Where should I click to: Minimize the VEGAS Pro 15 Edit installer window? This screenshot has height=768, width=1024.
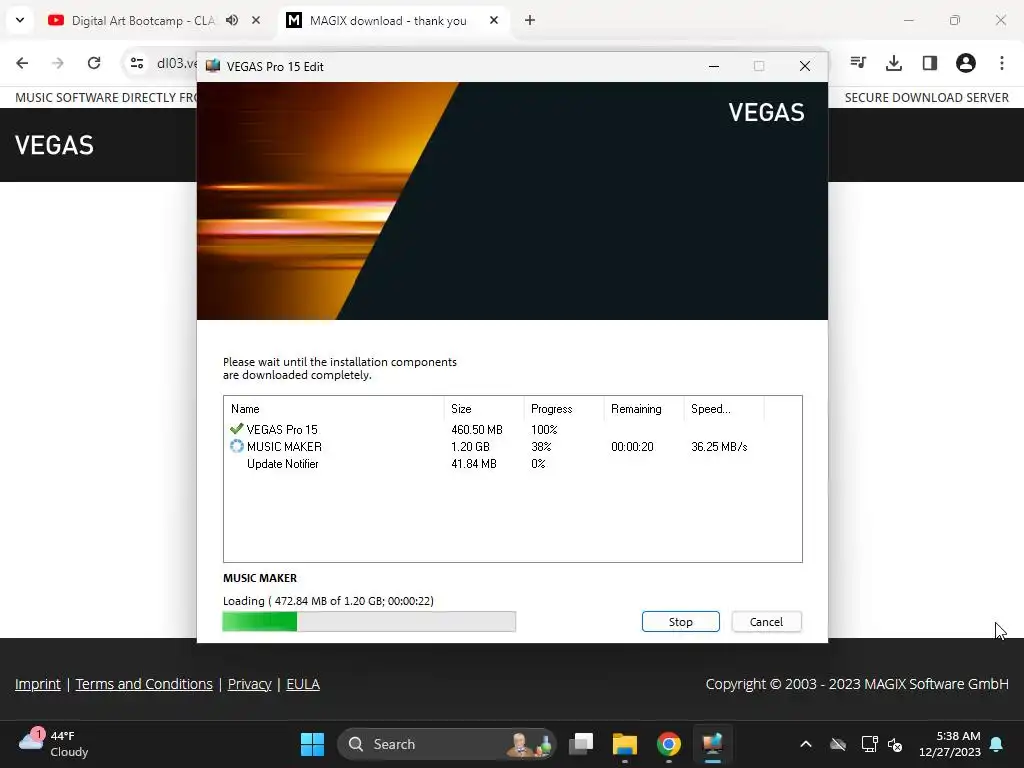click(714, 66)
